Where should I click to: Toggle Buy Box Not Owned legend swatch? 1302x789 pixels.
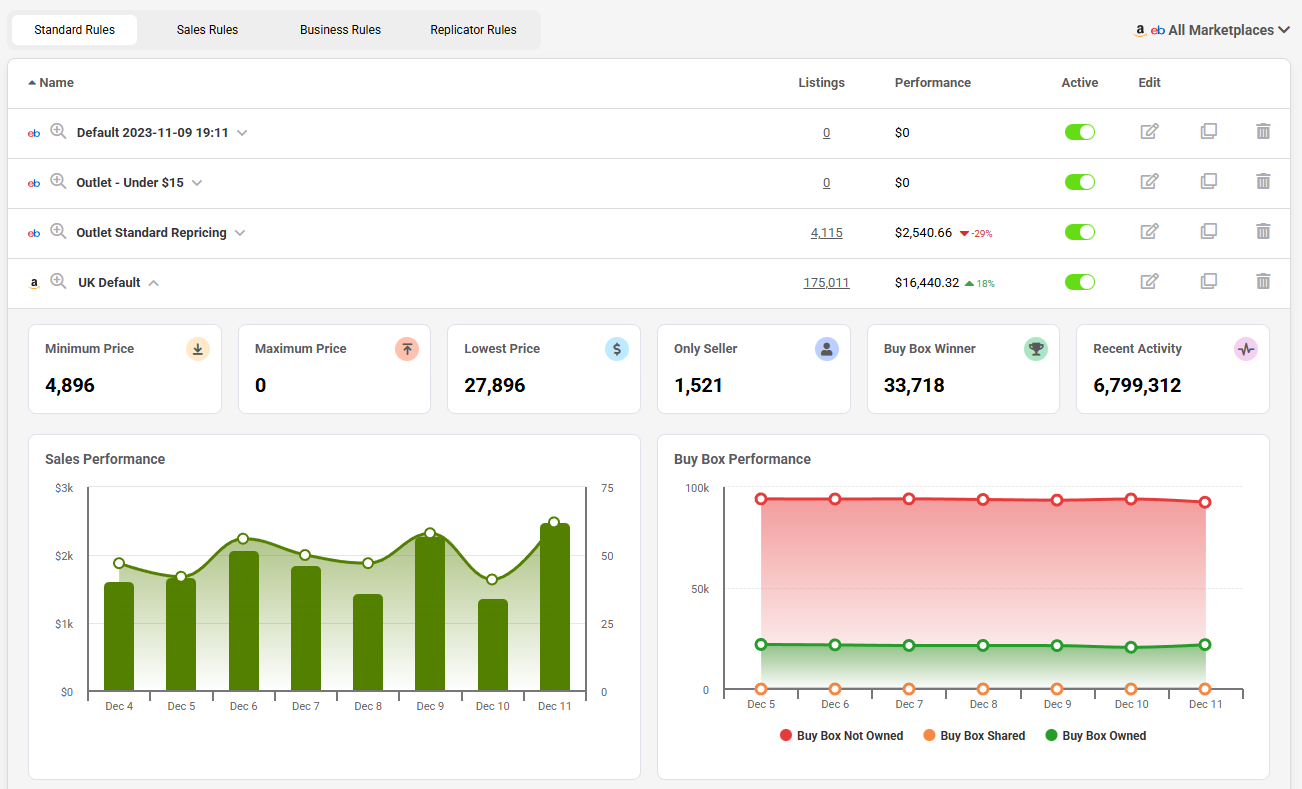click(786, 736)
